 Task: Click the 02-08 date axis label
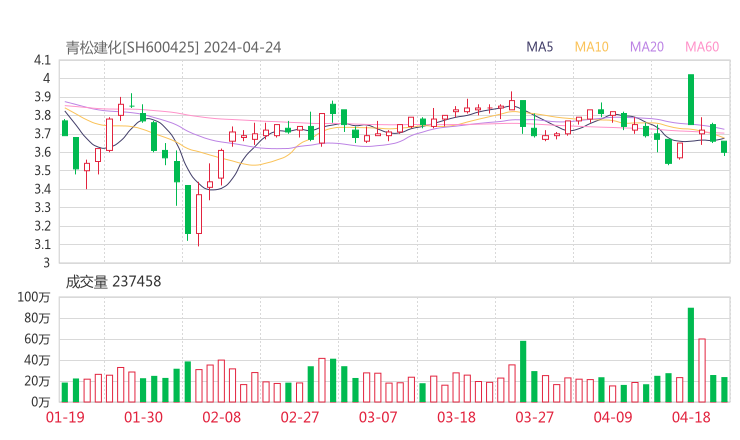click(221, 417)
